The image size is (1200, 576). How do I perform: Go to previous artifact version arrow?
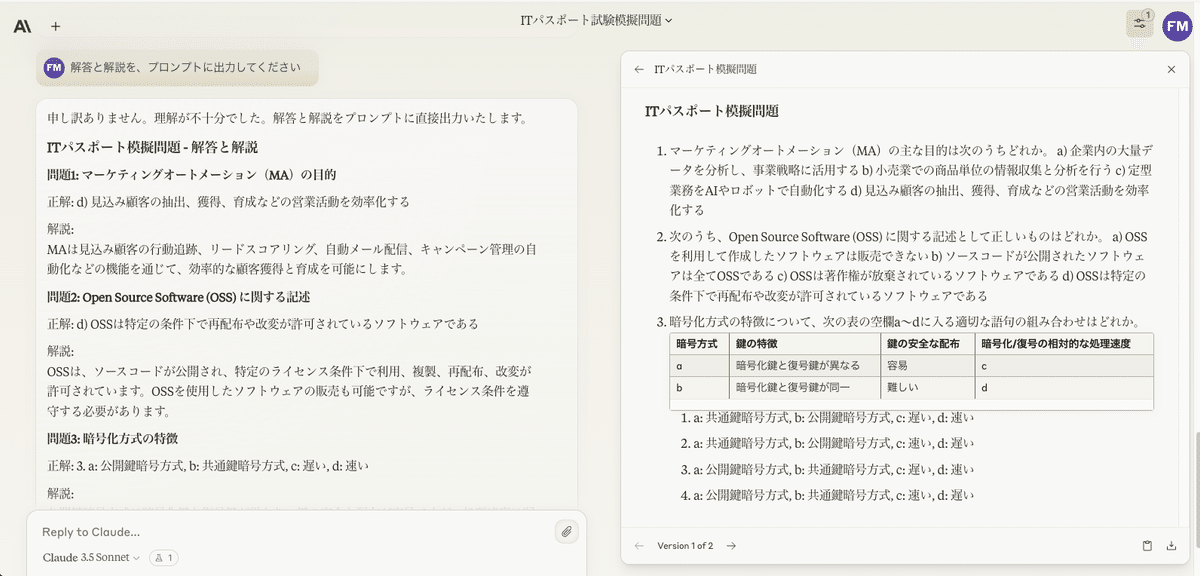pos(639,546)
